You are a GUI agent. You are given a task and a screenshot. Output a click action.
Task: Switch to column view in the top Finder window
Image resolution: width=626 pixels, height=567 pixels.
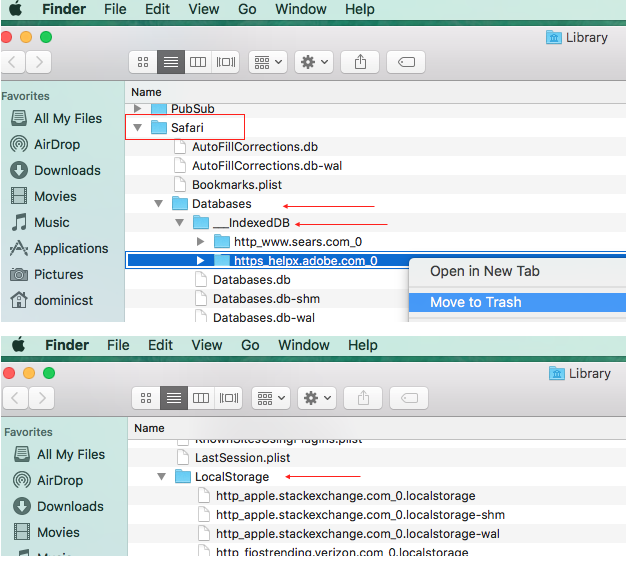click(198, 62)
